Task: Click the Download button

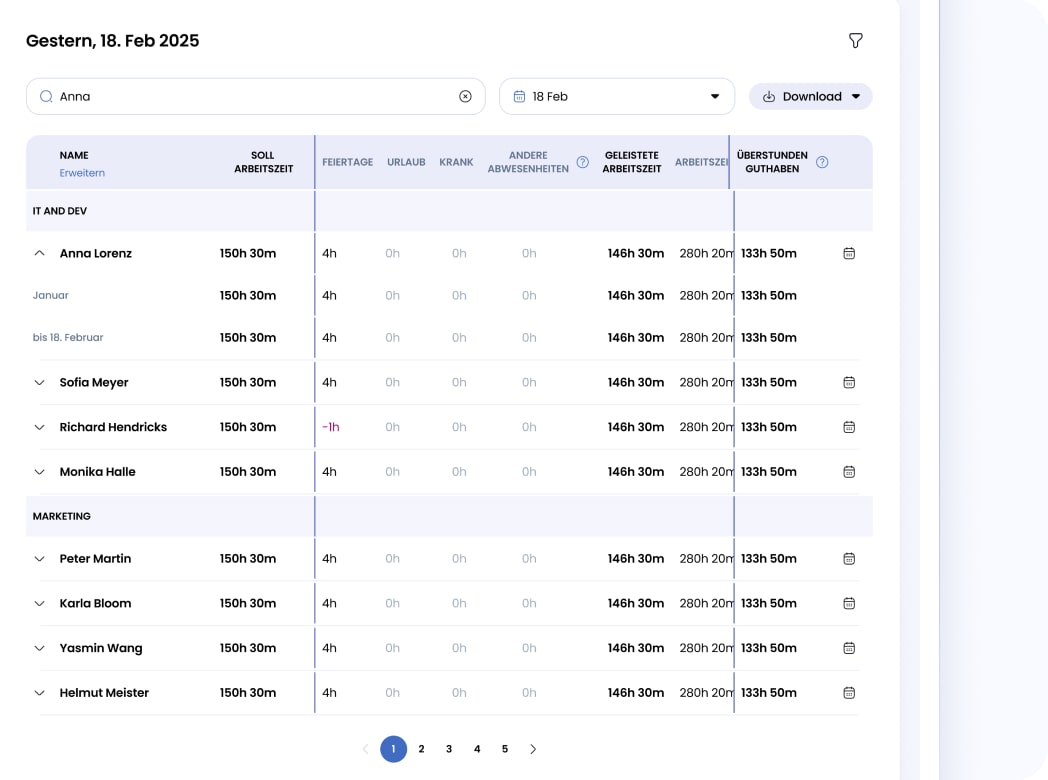Action: (810, 97)
